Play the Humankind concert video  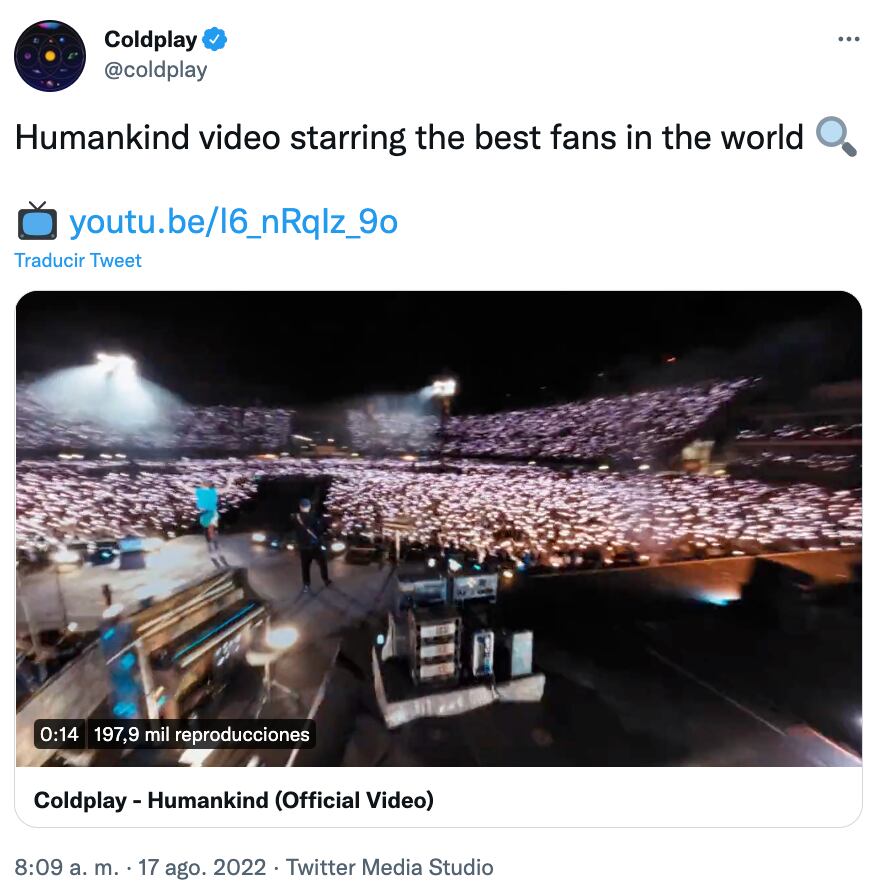point(438,528)
